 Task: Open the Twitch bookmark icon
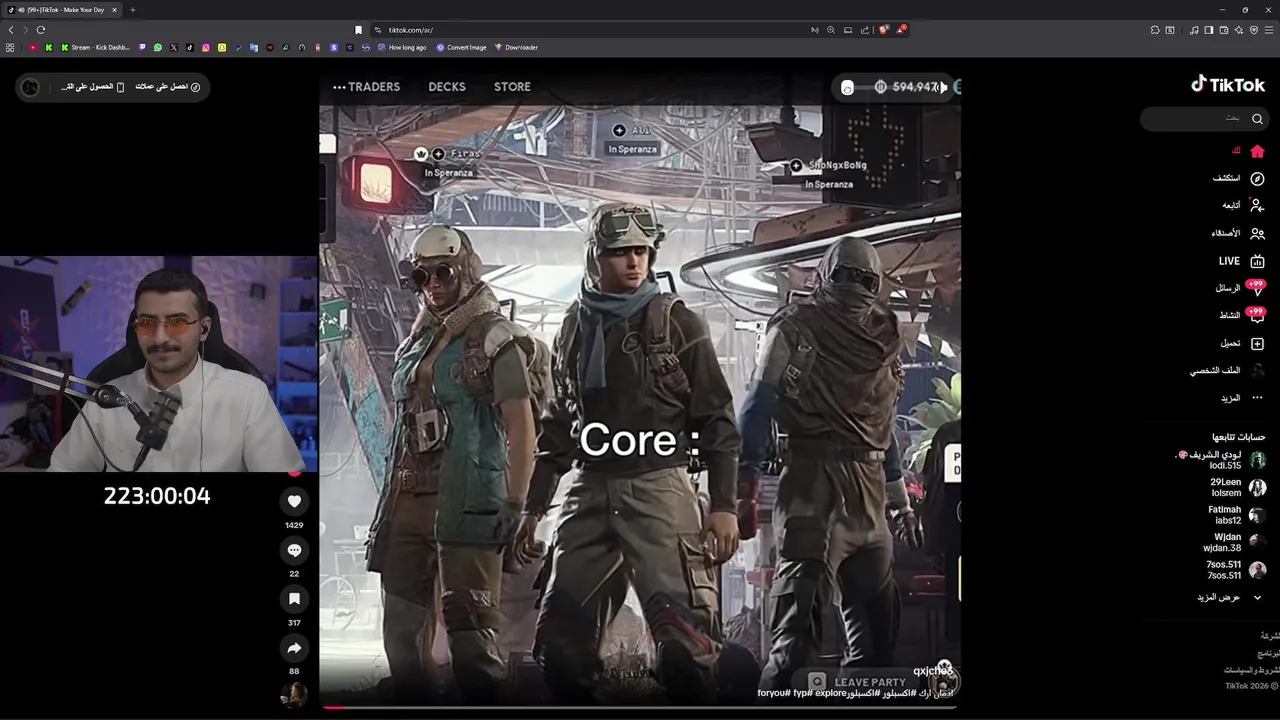142,47
